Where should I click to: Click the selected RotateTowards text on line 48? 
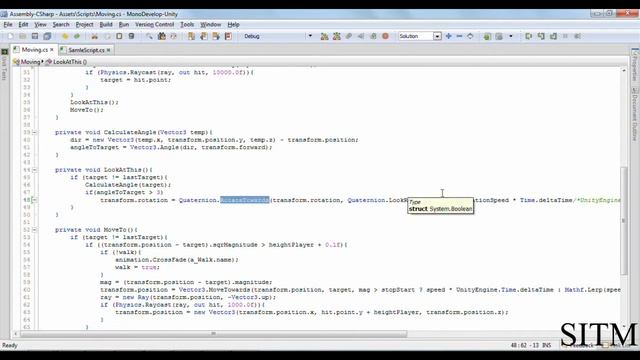click(244, 200)
